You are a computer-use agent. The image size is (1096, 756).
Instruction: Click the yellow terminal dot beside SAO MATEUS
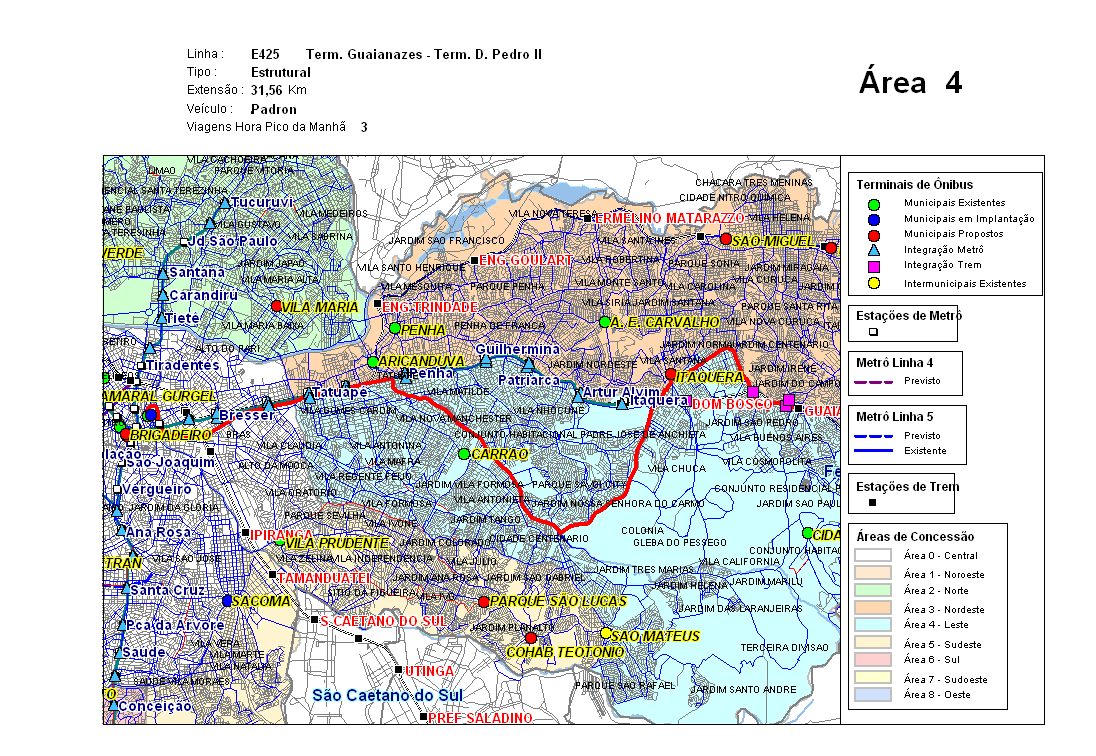point(606,633)
